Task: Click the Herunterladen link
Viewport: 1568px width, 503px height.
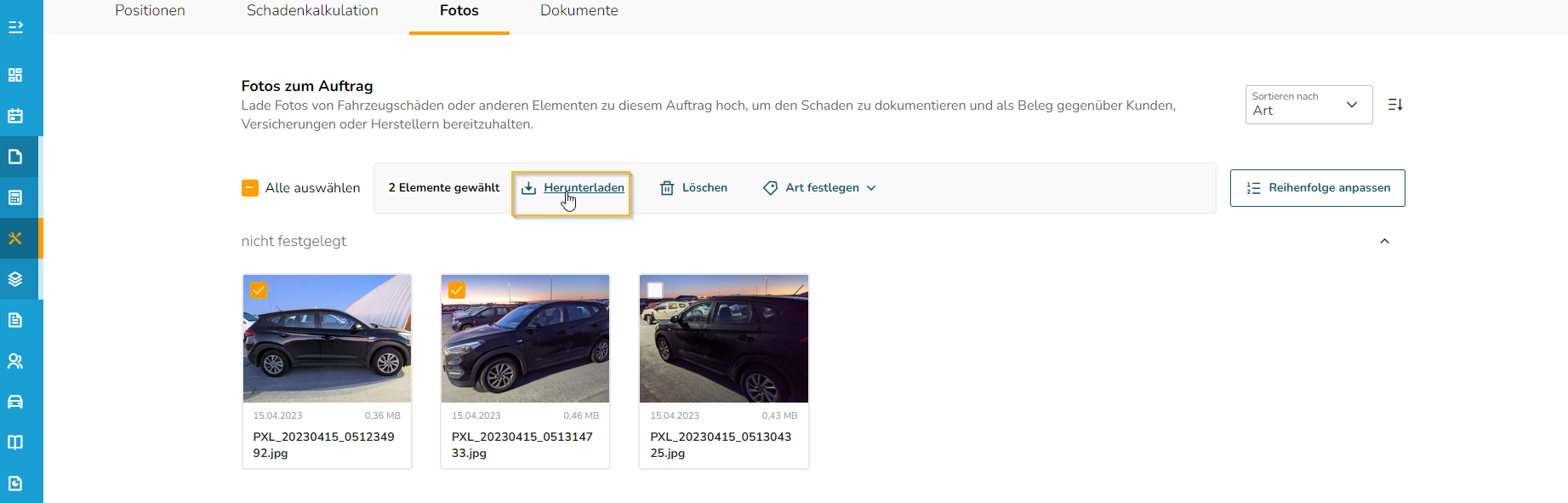Action: coord(584,188)
